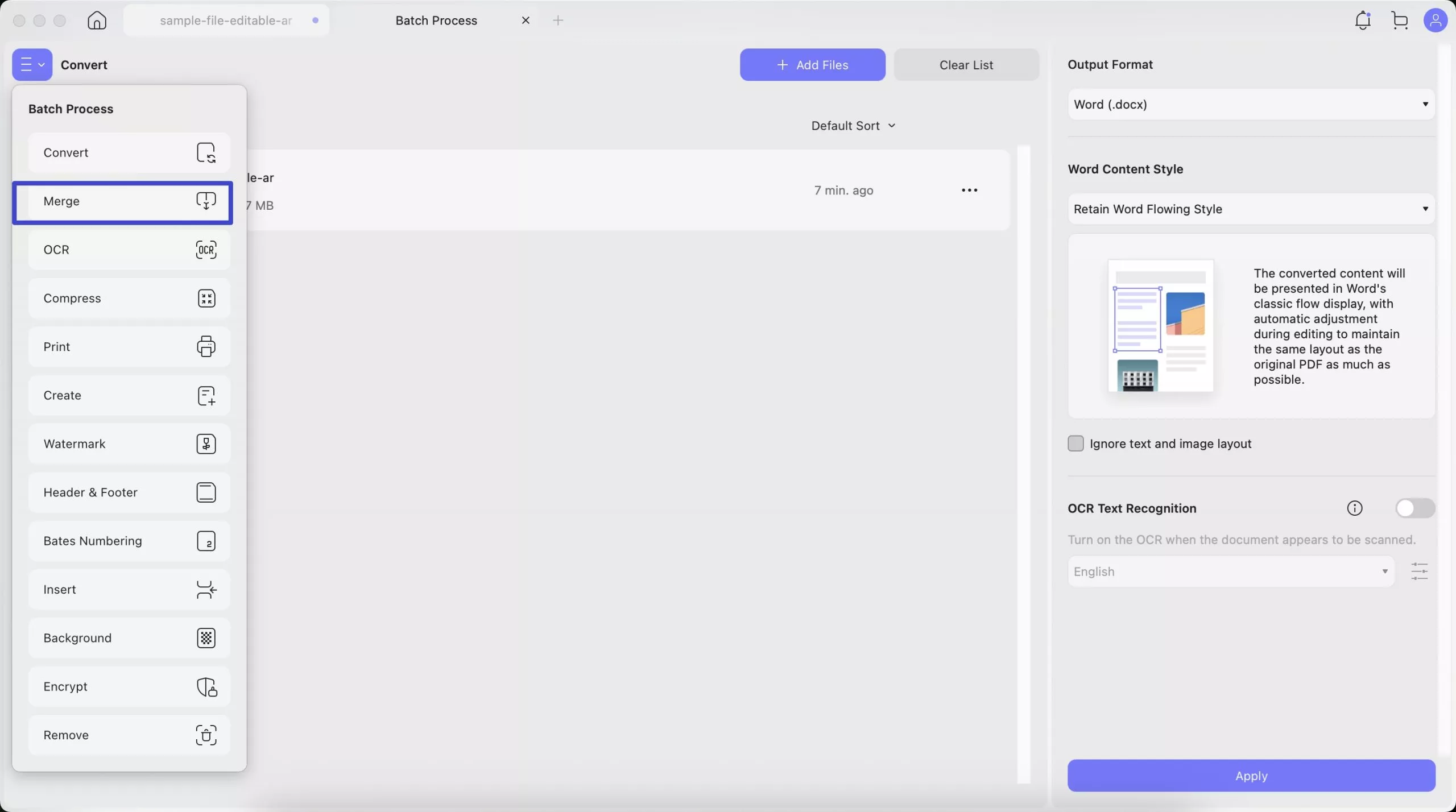Image resolution: width=1456 pixels, height=812 pixels.
Task: Click the Merge download-style icon
Action: click(206, 201)
